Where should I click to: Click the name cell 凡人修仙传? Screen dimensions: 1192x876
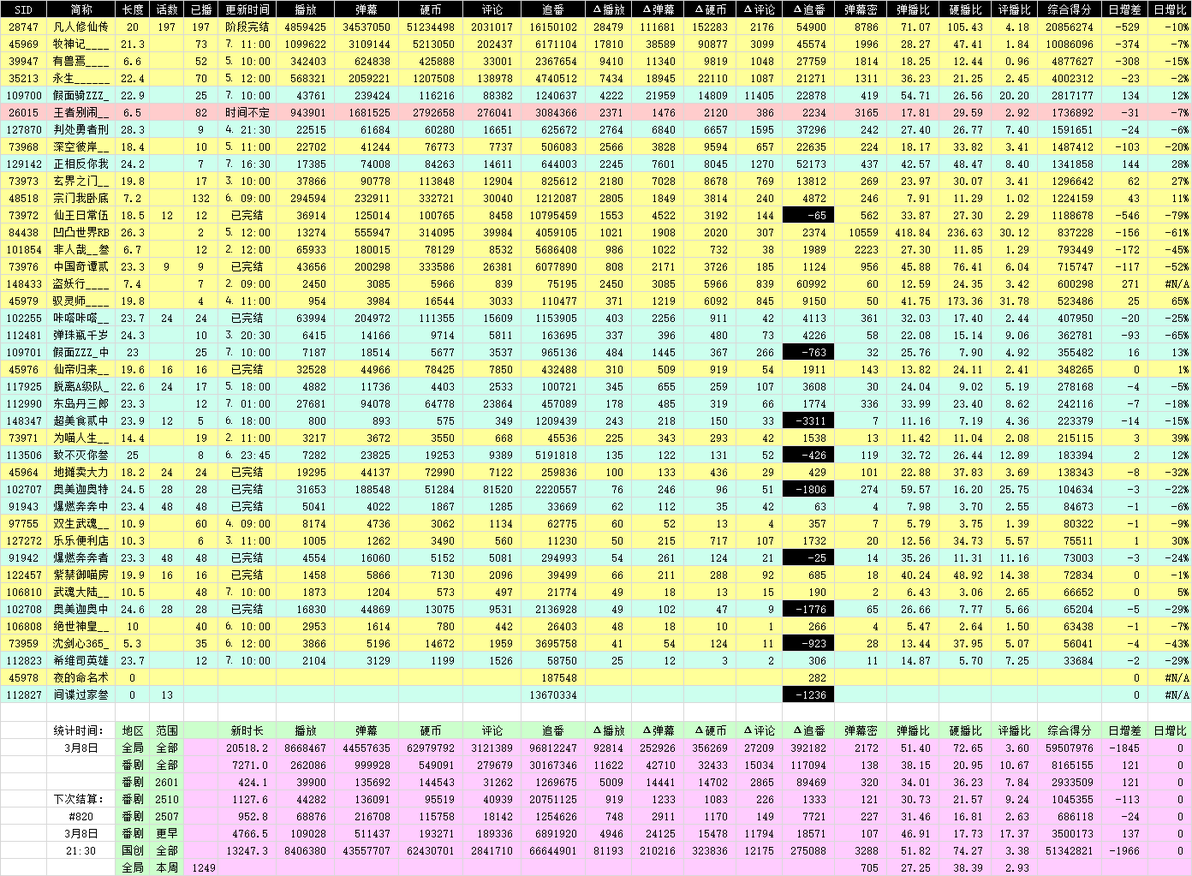point(81,27)
